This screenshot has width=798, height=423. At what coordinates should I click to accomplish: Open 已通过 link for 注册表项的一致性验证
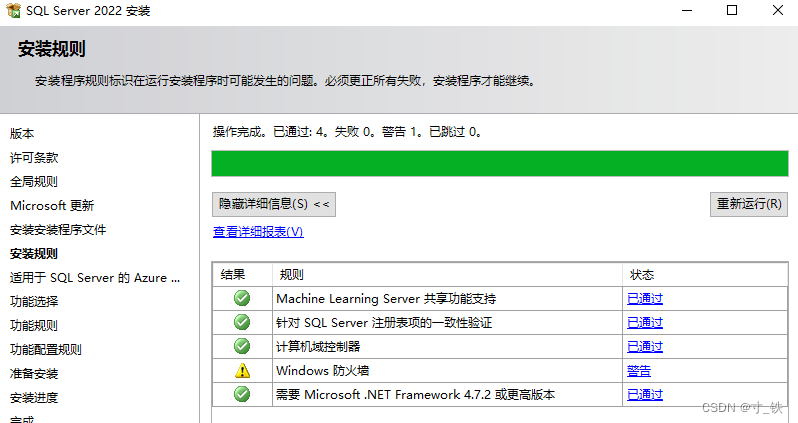click(x=645, y=323)
